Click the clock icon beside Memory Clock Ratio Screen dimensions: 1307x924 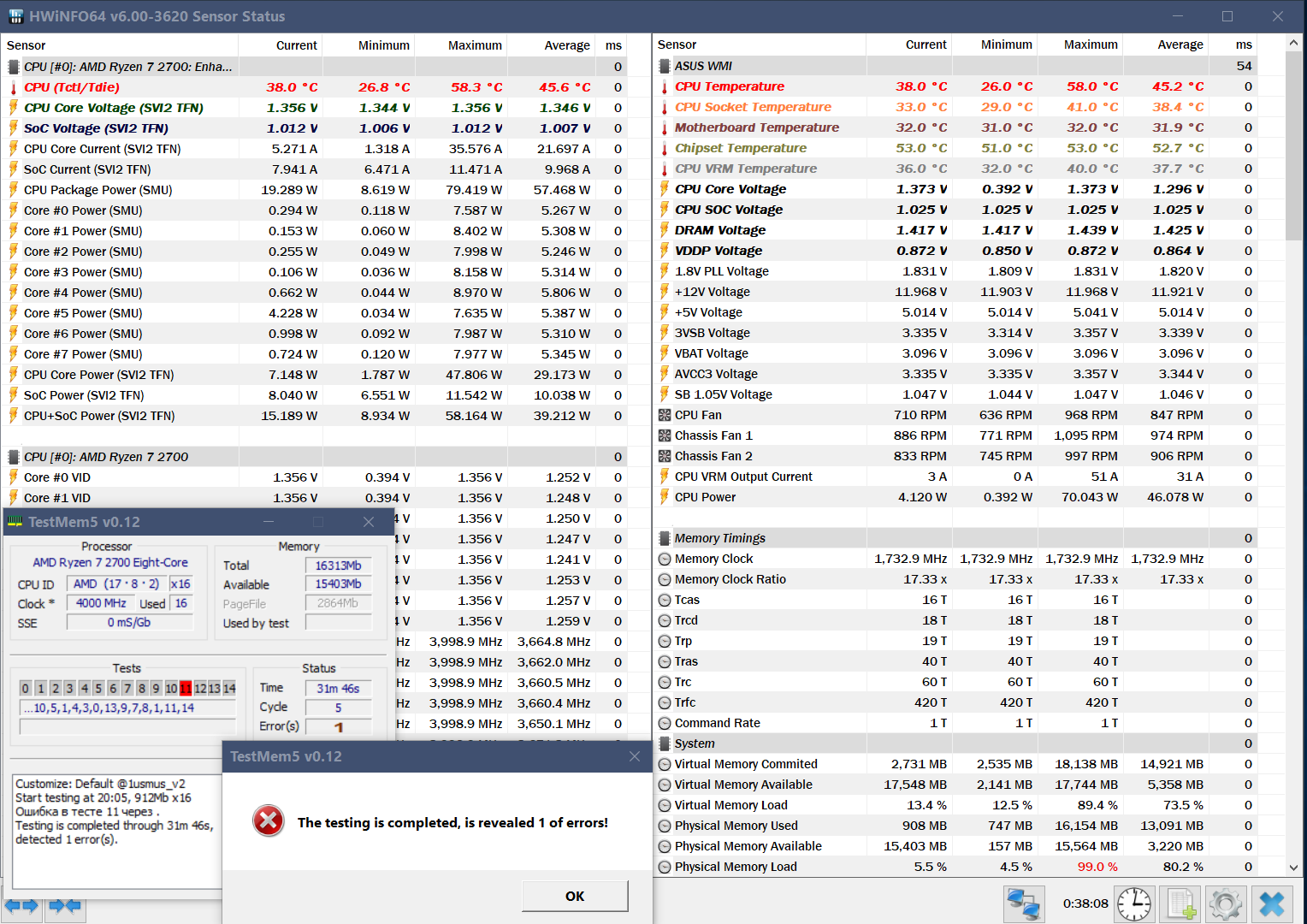coord(665,579)
